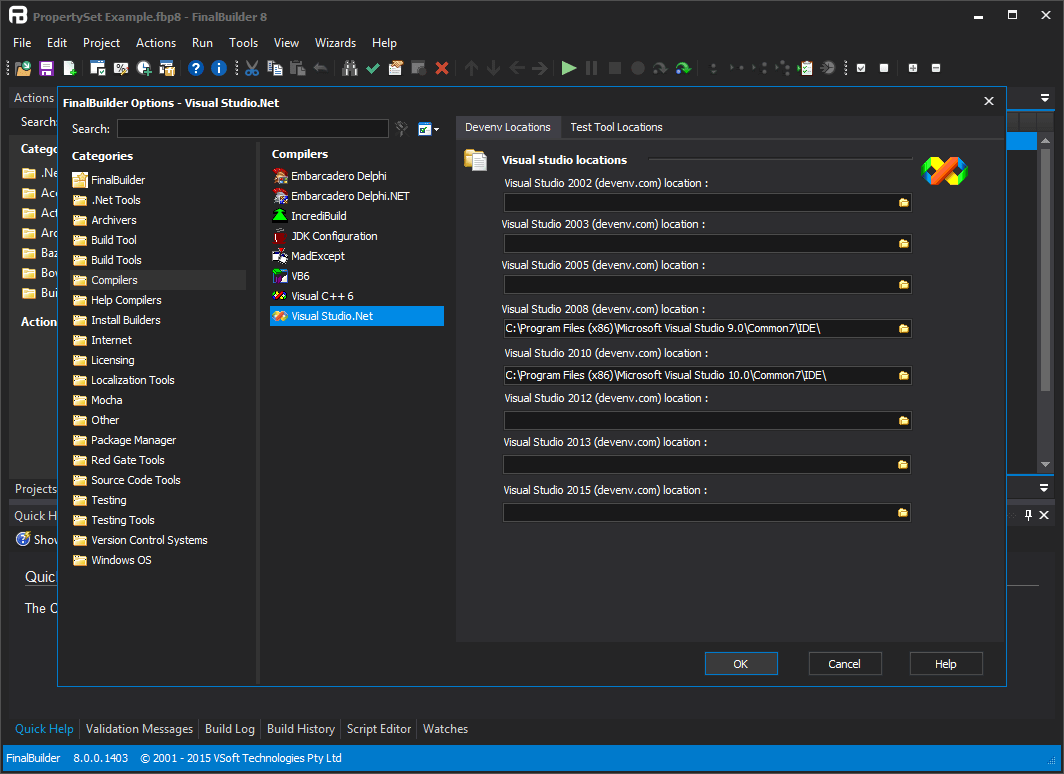Click the open project folder toolbar icon

pos(23,68)
